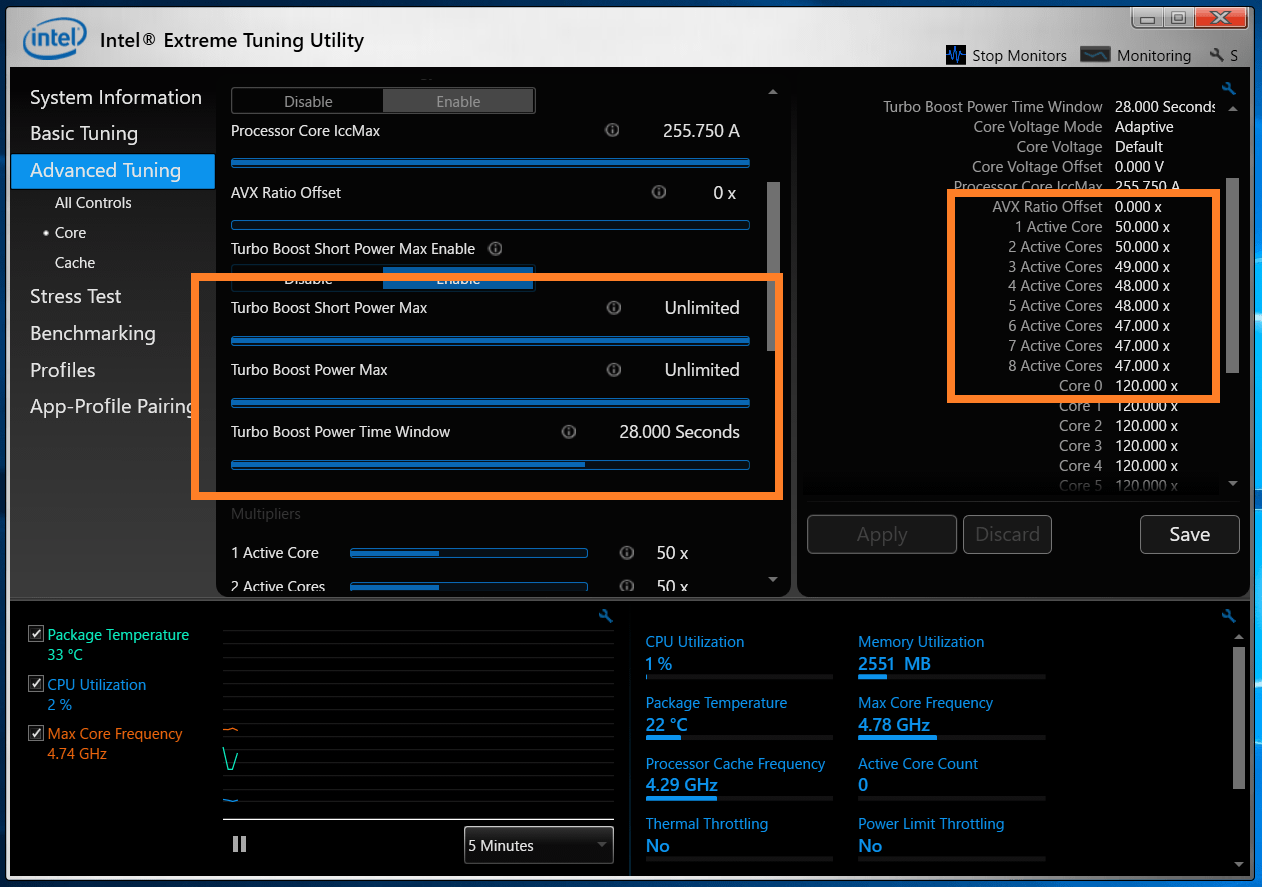
Task: Show info for the 1 Active Core multiplier
Action: [x=627, y=553]
